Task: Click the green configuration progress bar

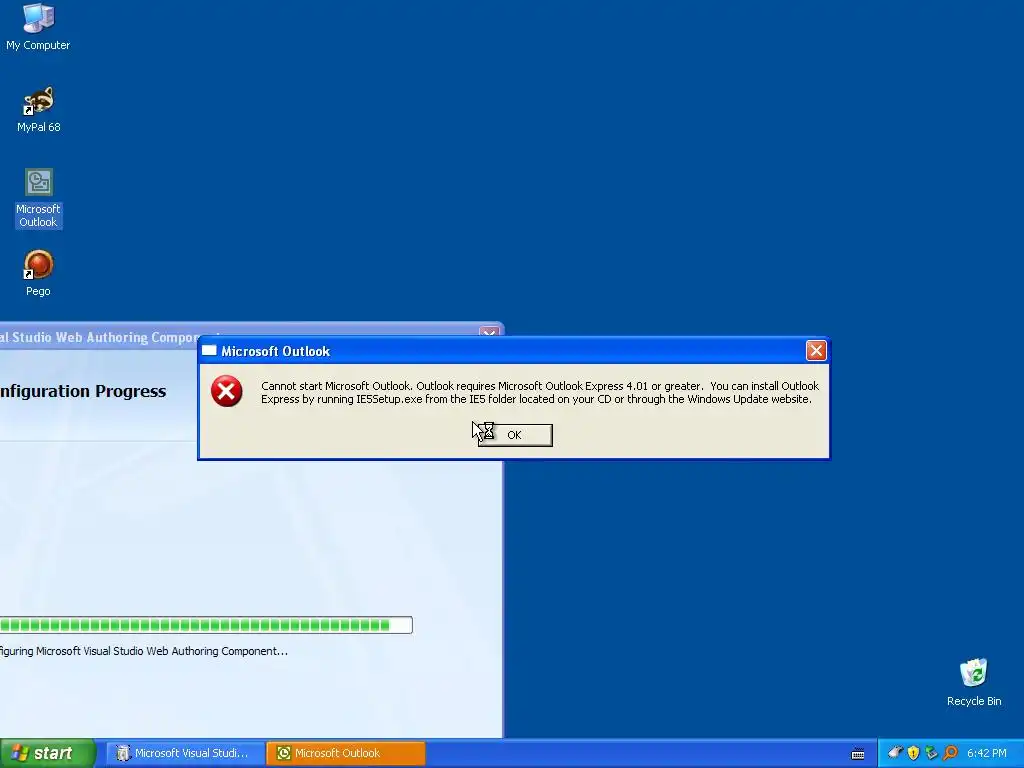Action: click(206, 625)
